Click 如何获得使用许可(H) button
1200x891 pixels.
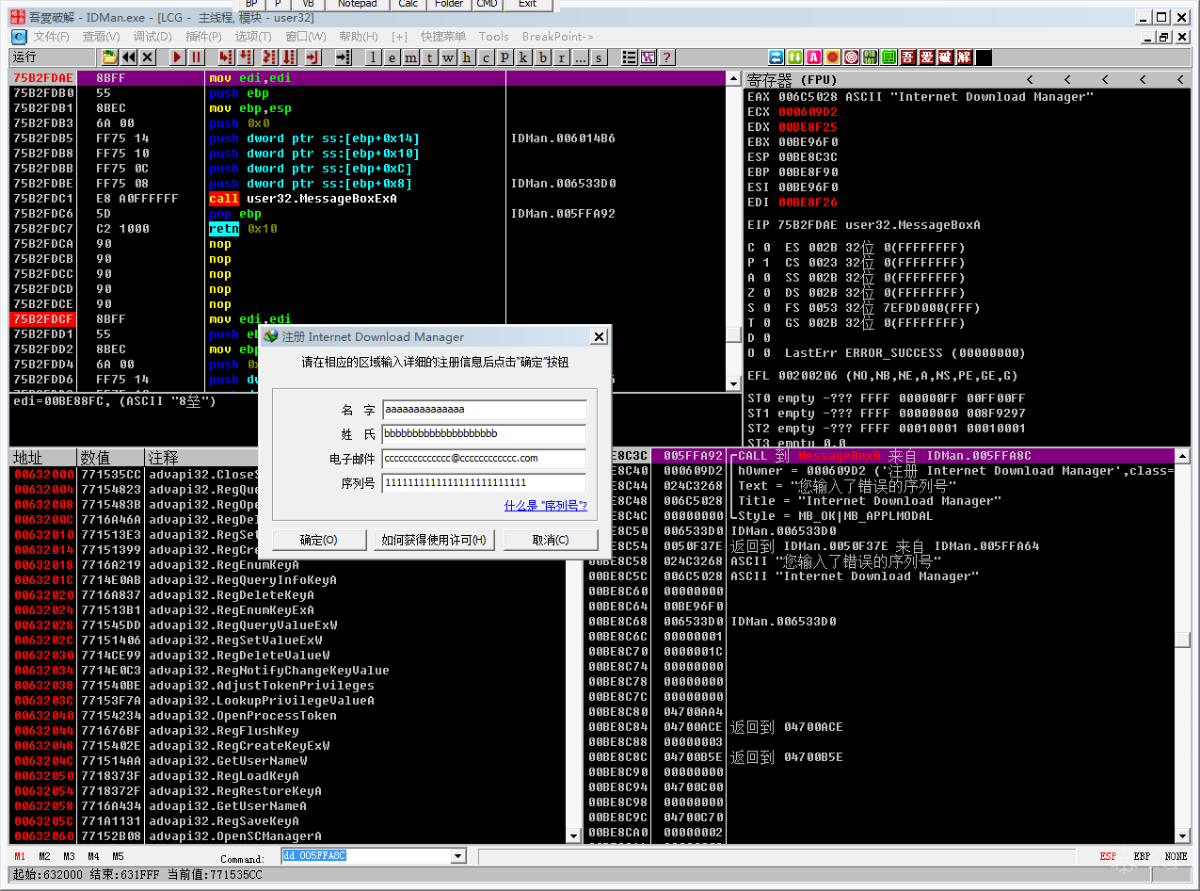point(435,540)
